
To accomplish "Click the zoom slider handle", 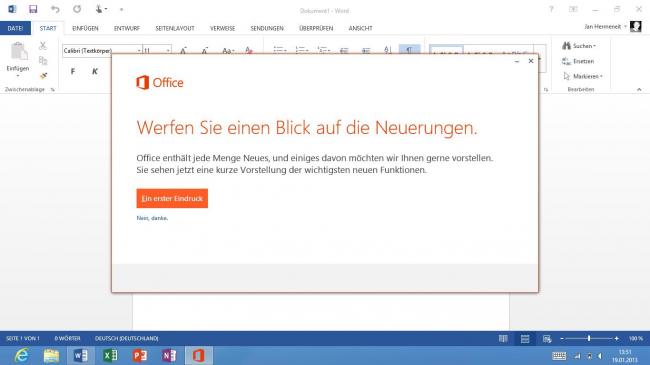I will click(x=589, y=338).
